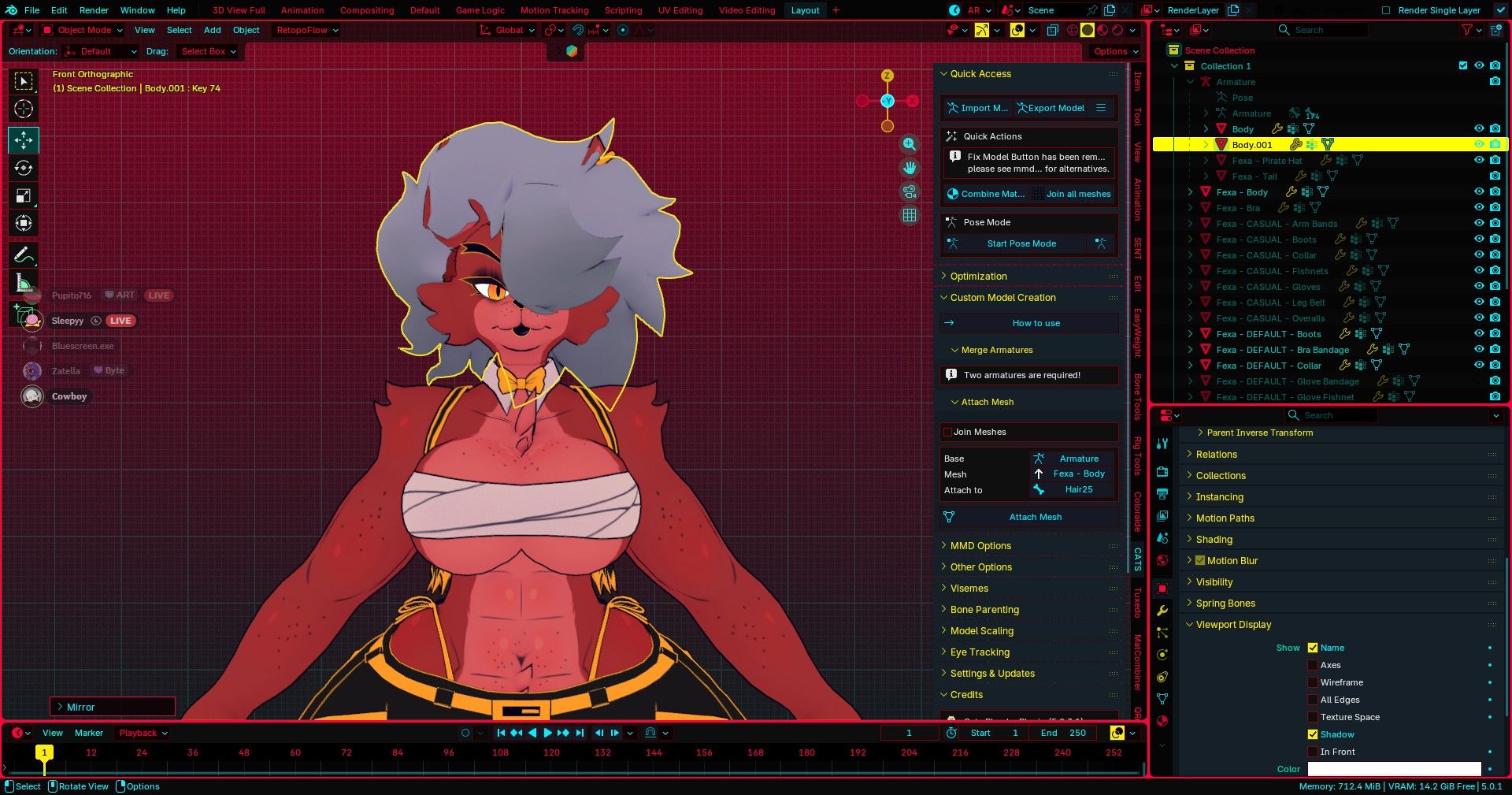Open the Material properties tab icon

(1162, 721)
